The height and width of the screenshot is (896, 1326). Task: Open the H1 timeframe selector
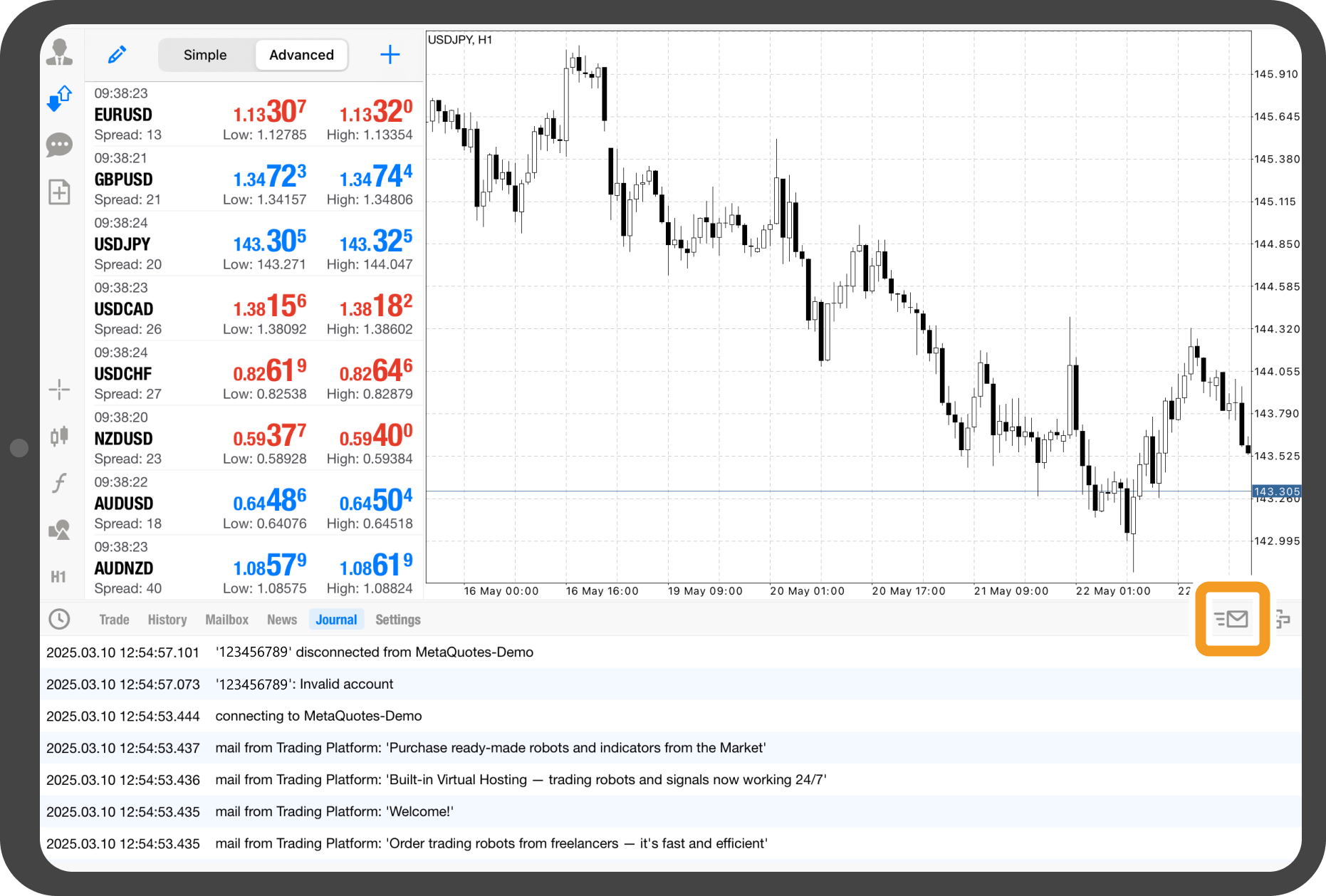click(x=59, y=576)
